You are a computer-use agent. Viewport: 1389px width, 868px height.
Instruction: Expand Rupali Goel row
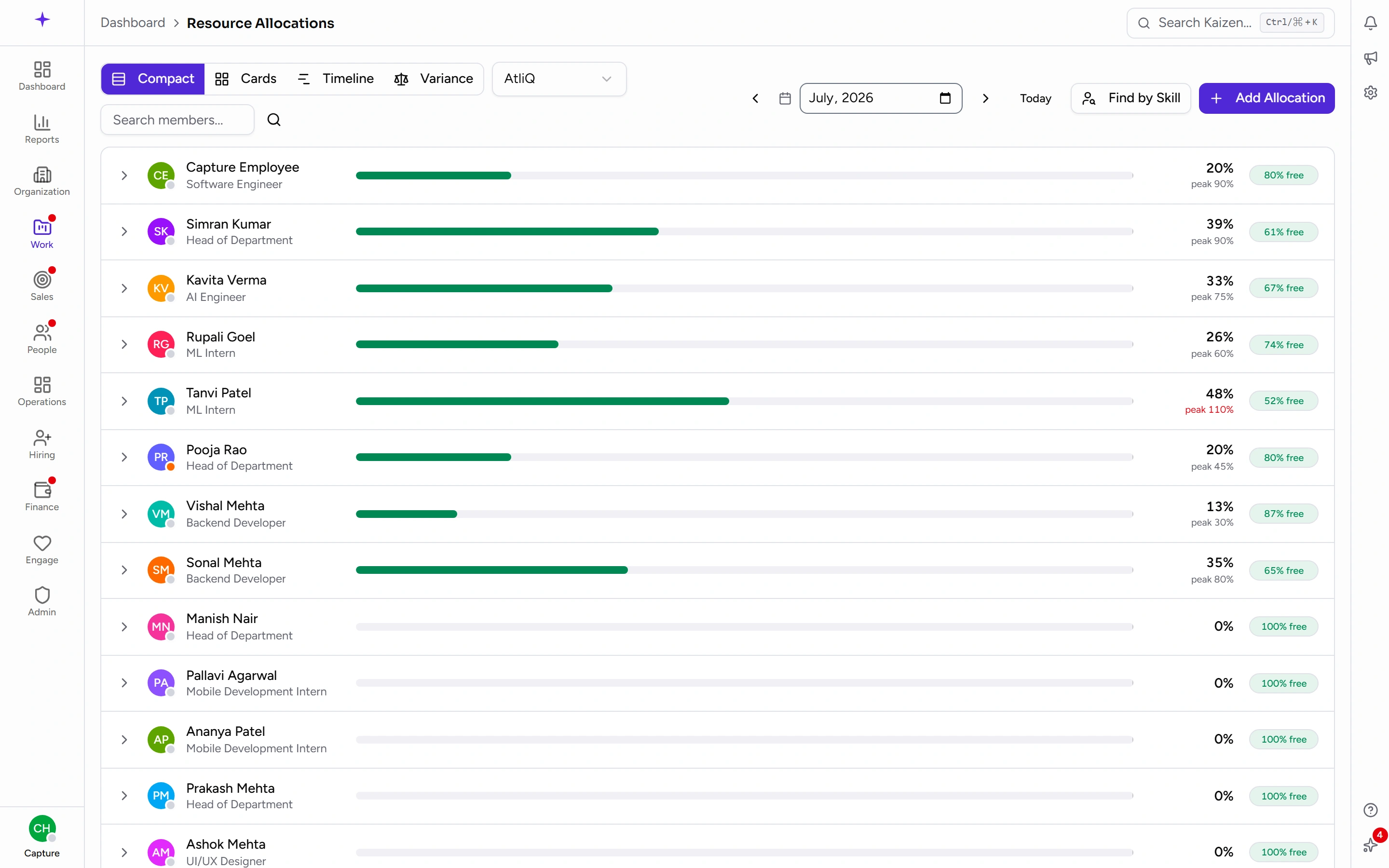[124, 344]
